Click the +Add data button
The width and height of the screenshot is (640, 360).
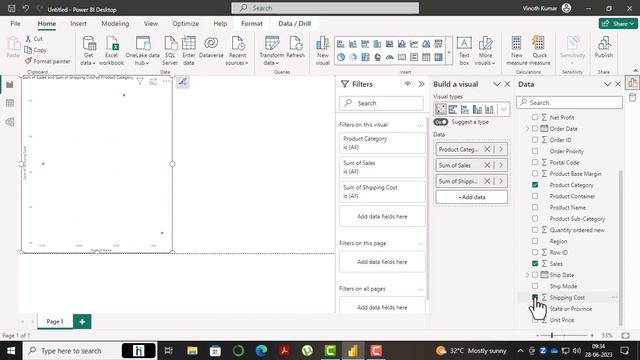tap(472, 197)
